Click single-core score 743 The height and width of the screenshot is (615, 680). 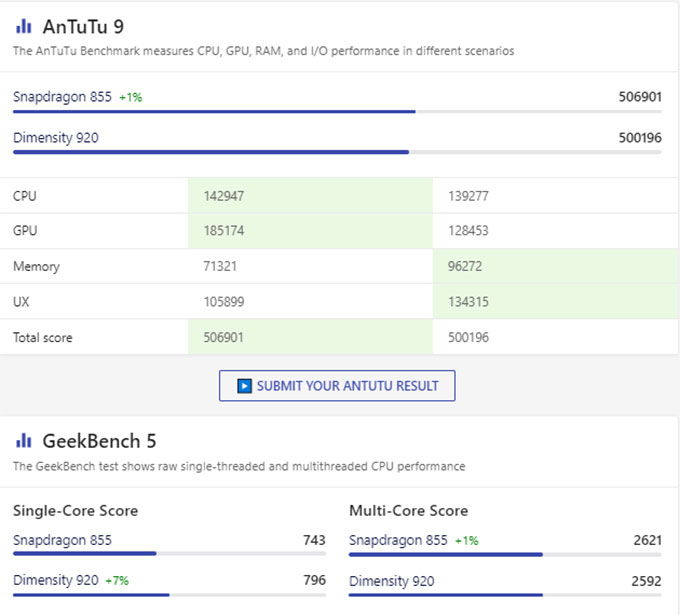[x=314, y=540]
